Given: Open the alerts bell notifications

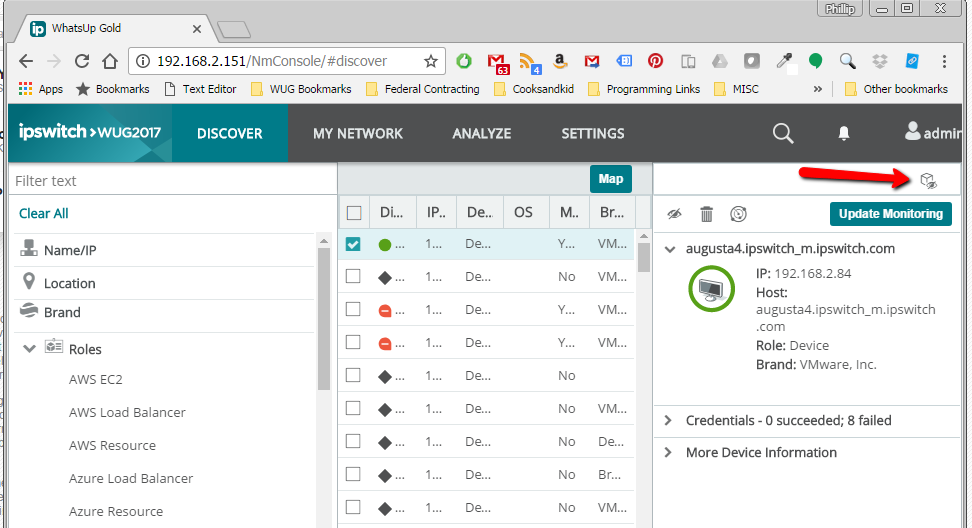Looking at the screenshot, I should (844, 133).
